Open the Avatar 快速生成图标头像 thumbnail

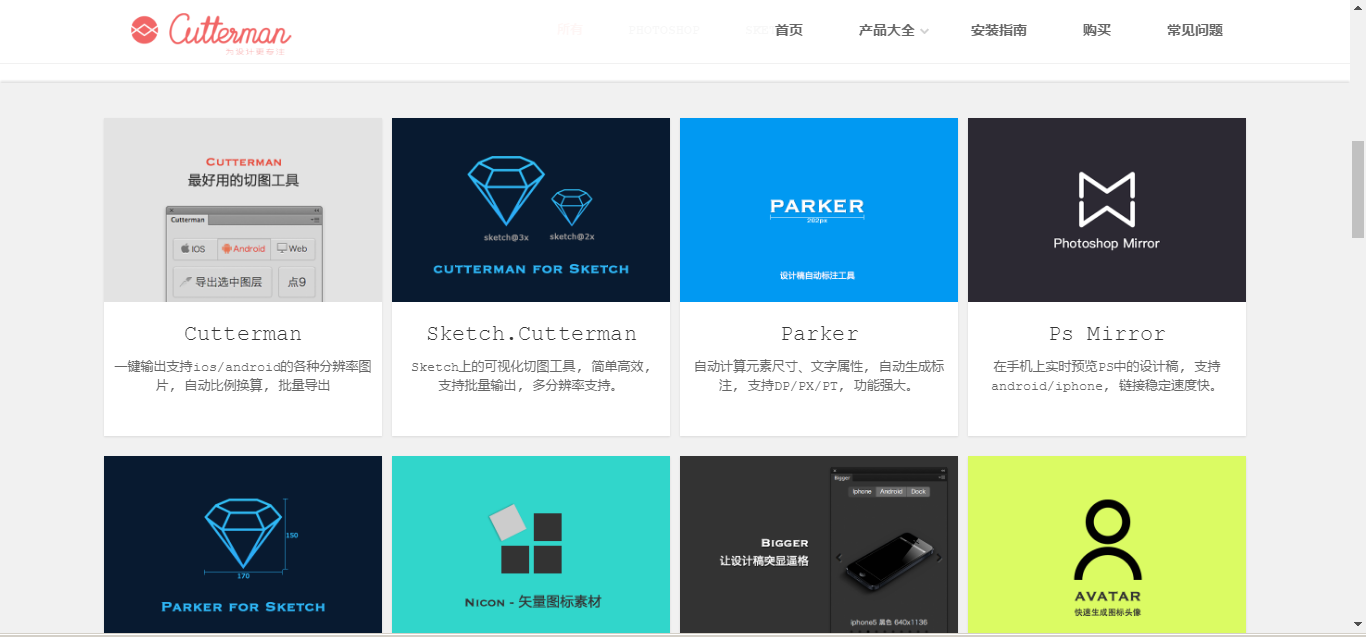coord(1107,545)
